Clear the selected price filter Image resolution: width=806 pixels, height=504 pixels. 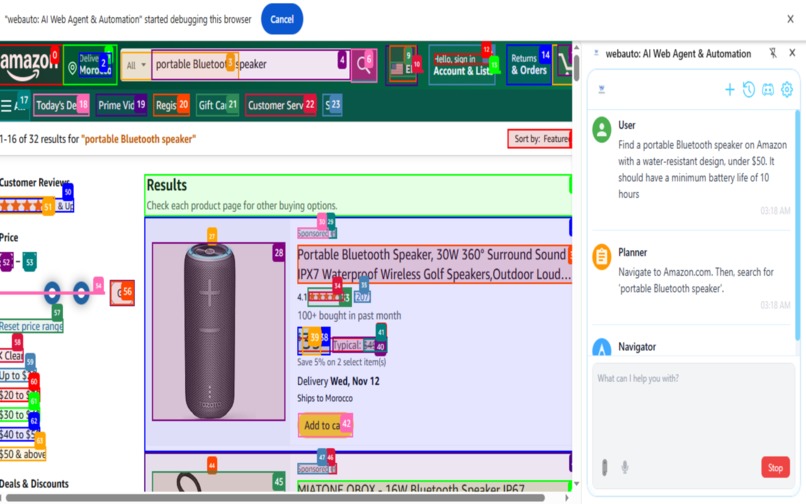11,355
